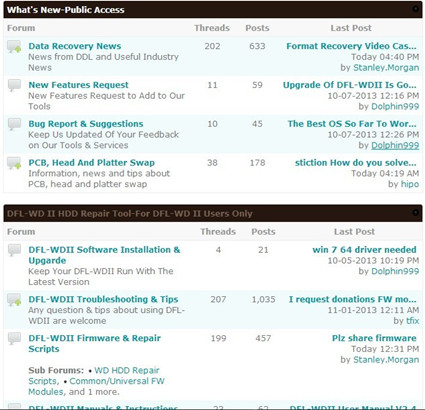View Stanley.Morgan profile in Firmware & Repair row
425x410 pixels.
pos(386,360)
